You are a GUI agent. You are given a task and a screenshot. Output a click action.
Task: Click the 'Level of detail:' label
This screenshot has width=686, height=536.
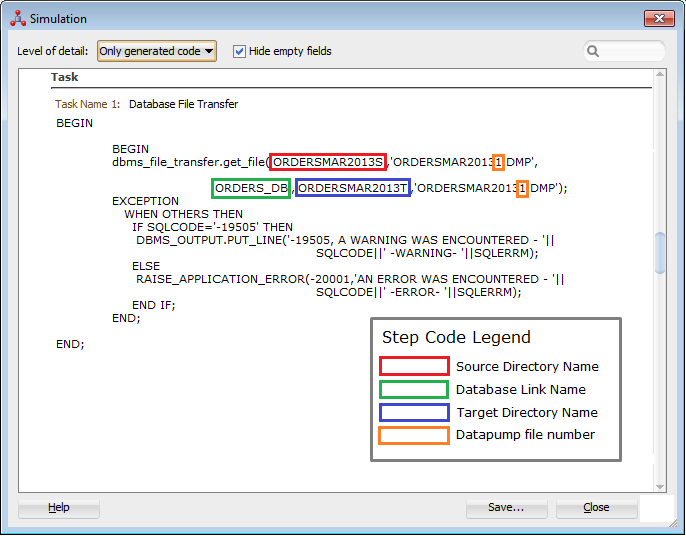pos(52,51)
